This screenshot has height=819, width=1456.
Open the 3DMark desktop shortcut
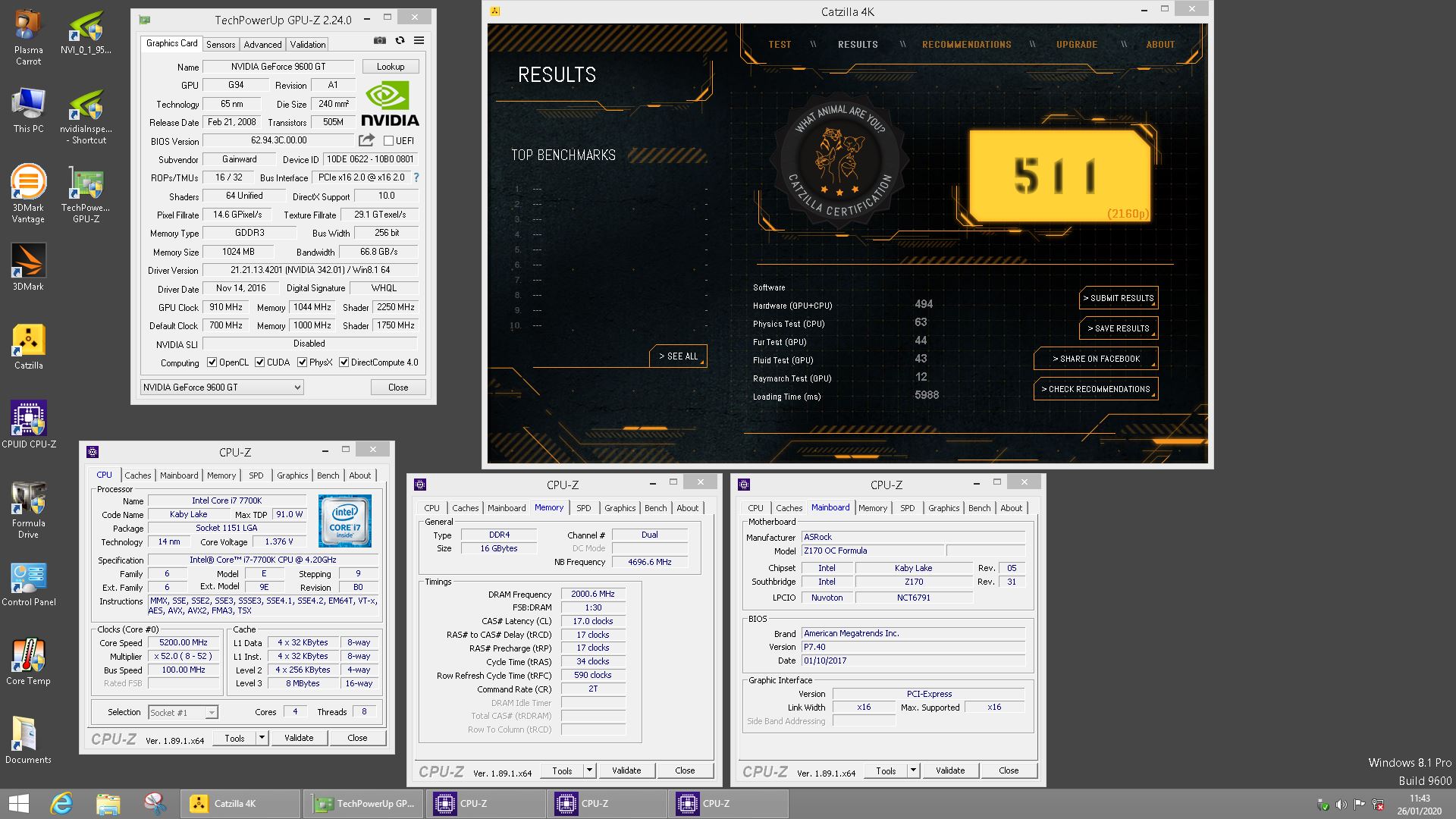point(28,267)
